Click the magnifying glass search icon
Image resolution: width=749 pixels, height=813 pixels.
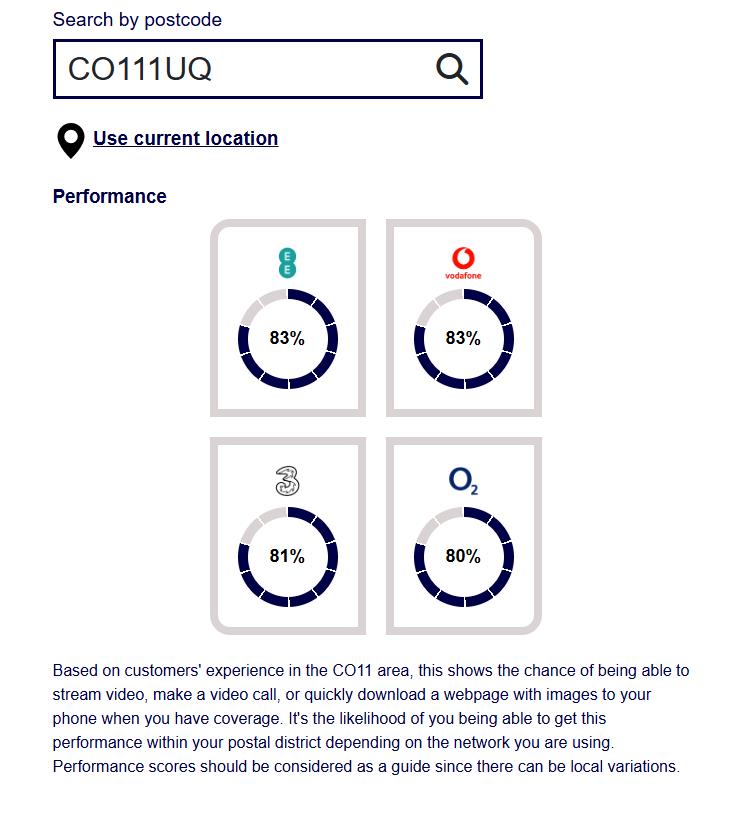point(452,69)
